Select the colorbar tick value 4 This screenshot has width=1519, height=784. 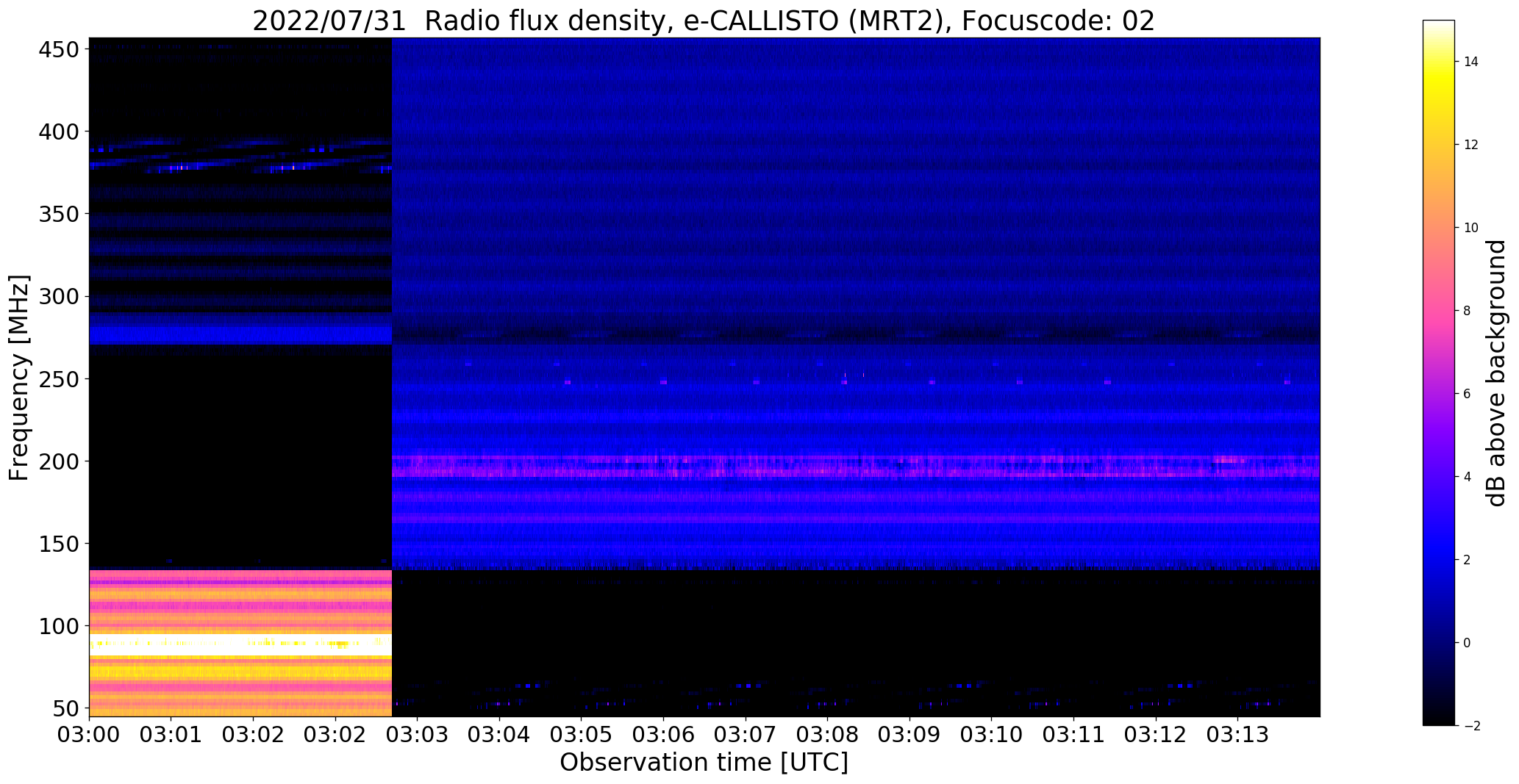(1468, 477)
